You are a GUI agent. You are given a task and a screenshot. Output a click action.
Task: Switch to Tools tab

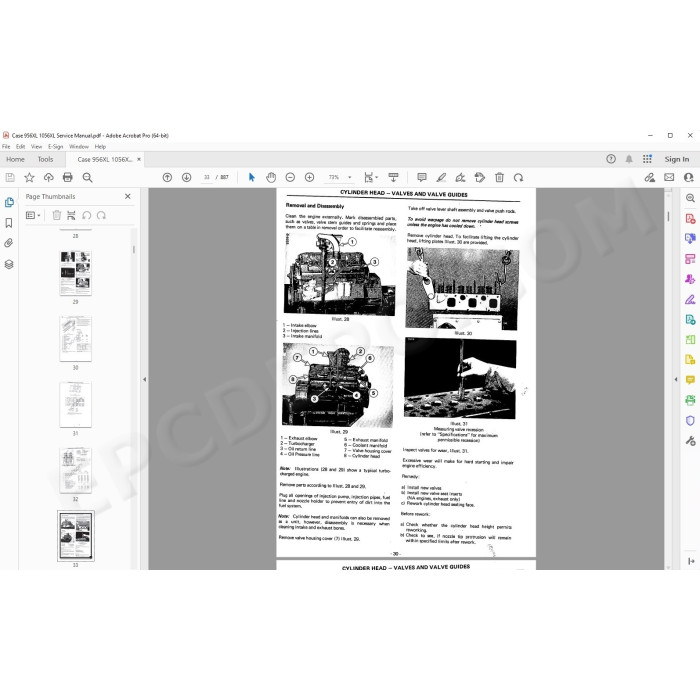click(45, 159)
